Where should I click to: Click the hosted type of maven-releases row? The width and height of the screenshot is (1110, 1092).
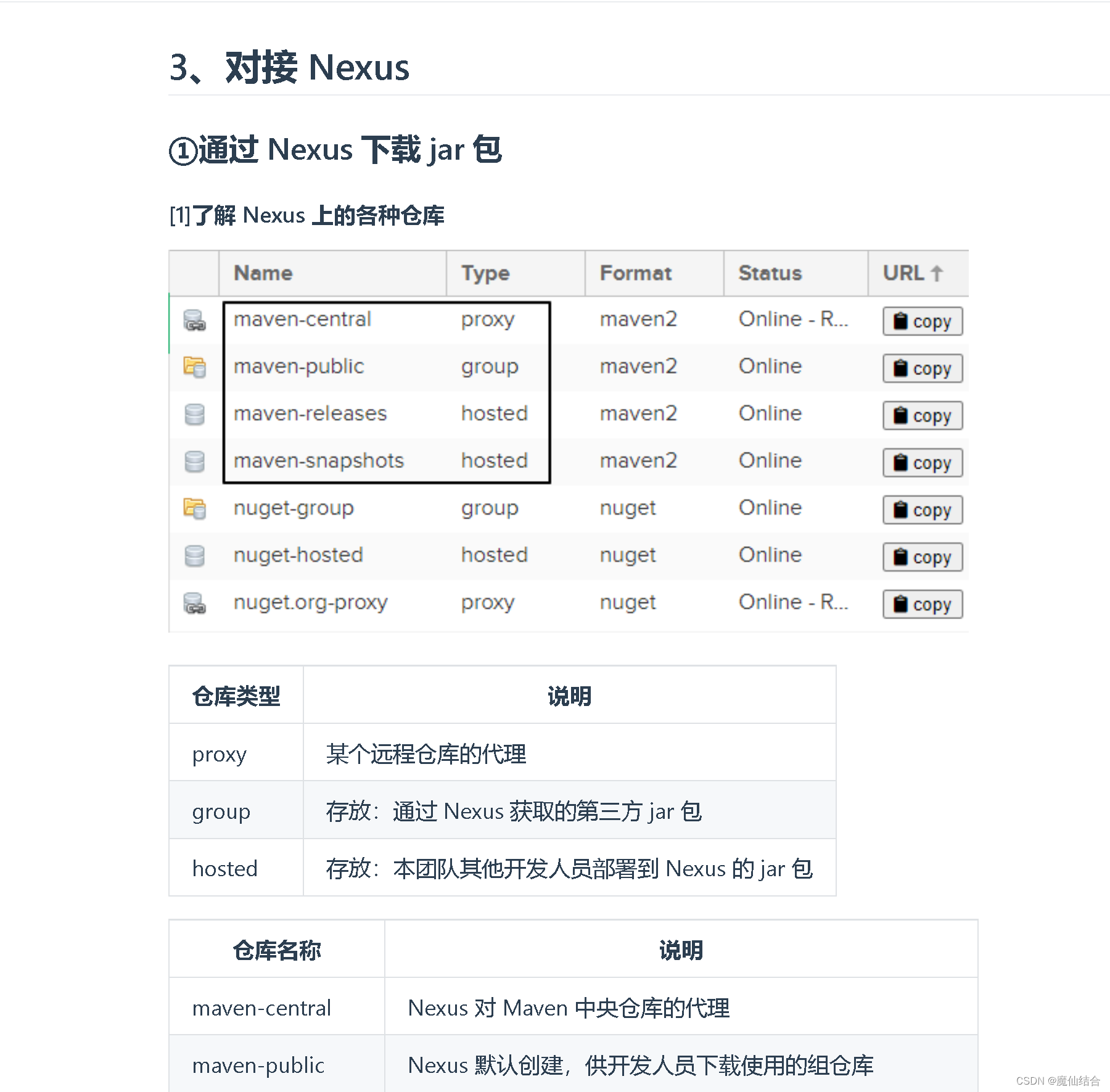pyautogui.click(x=495, y=414)
